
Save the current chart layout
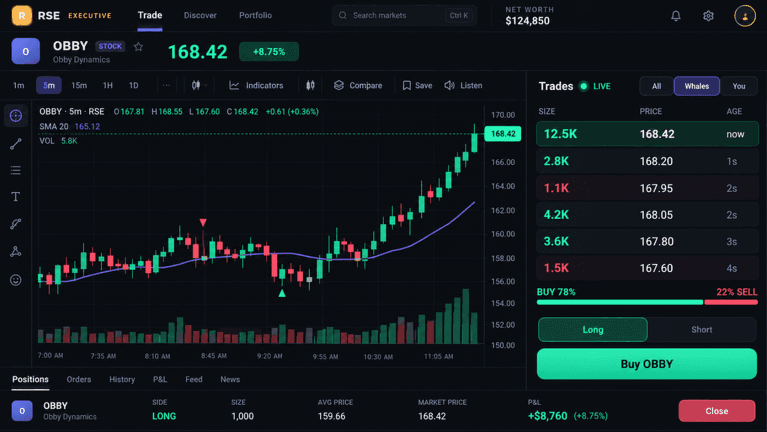pyautogui.click(x=417, y=85)
